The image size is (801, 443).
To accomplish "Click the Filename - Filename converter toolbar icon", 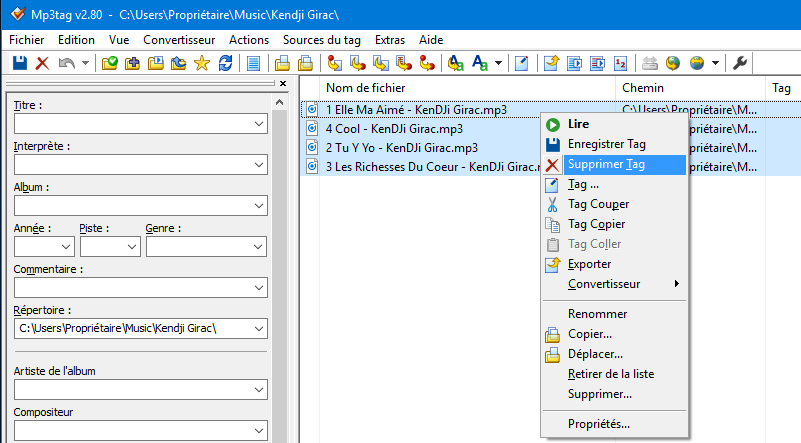I will click(381, 63).
